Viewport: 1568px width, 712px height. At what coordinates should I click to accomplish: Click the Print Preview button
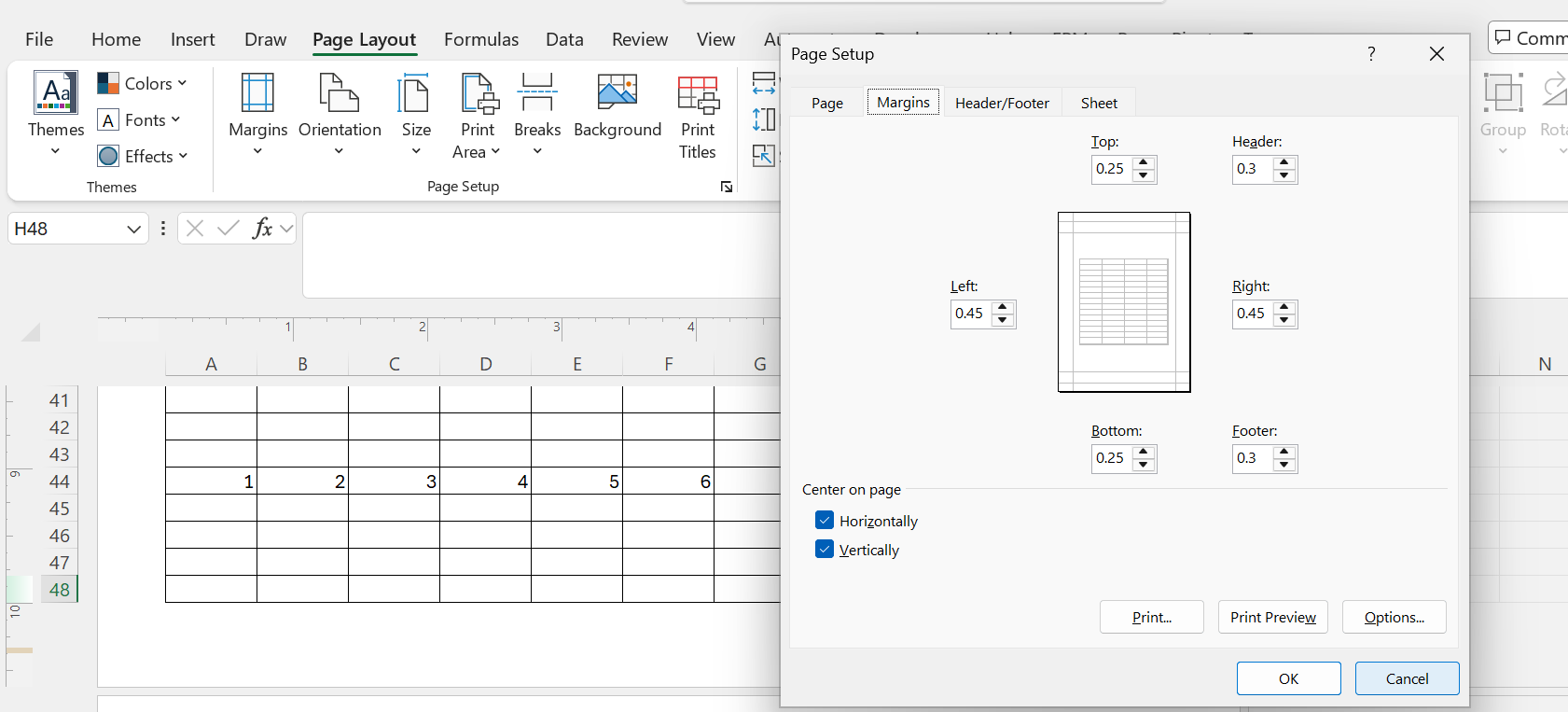pos(1273,617)
